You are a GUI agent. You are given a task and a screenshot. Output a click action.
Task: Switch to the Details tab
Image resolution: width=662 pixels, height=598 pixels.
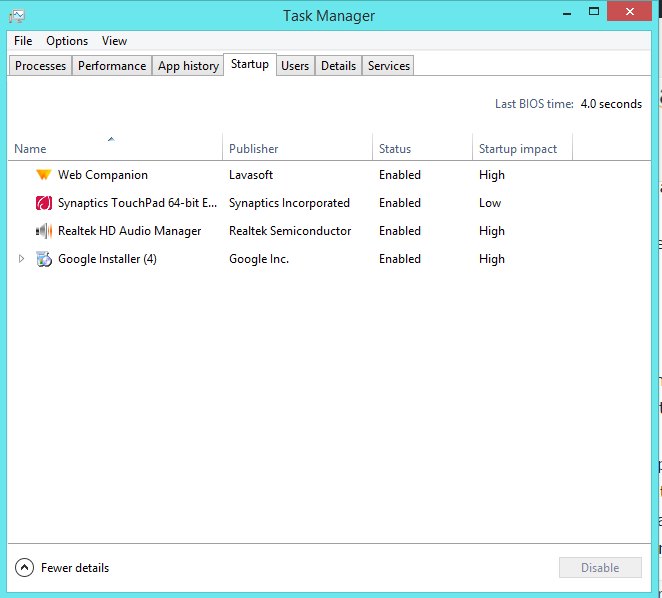338,65
